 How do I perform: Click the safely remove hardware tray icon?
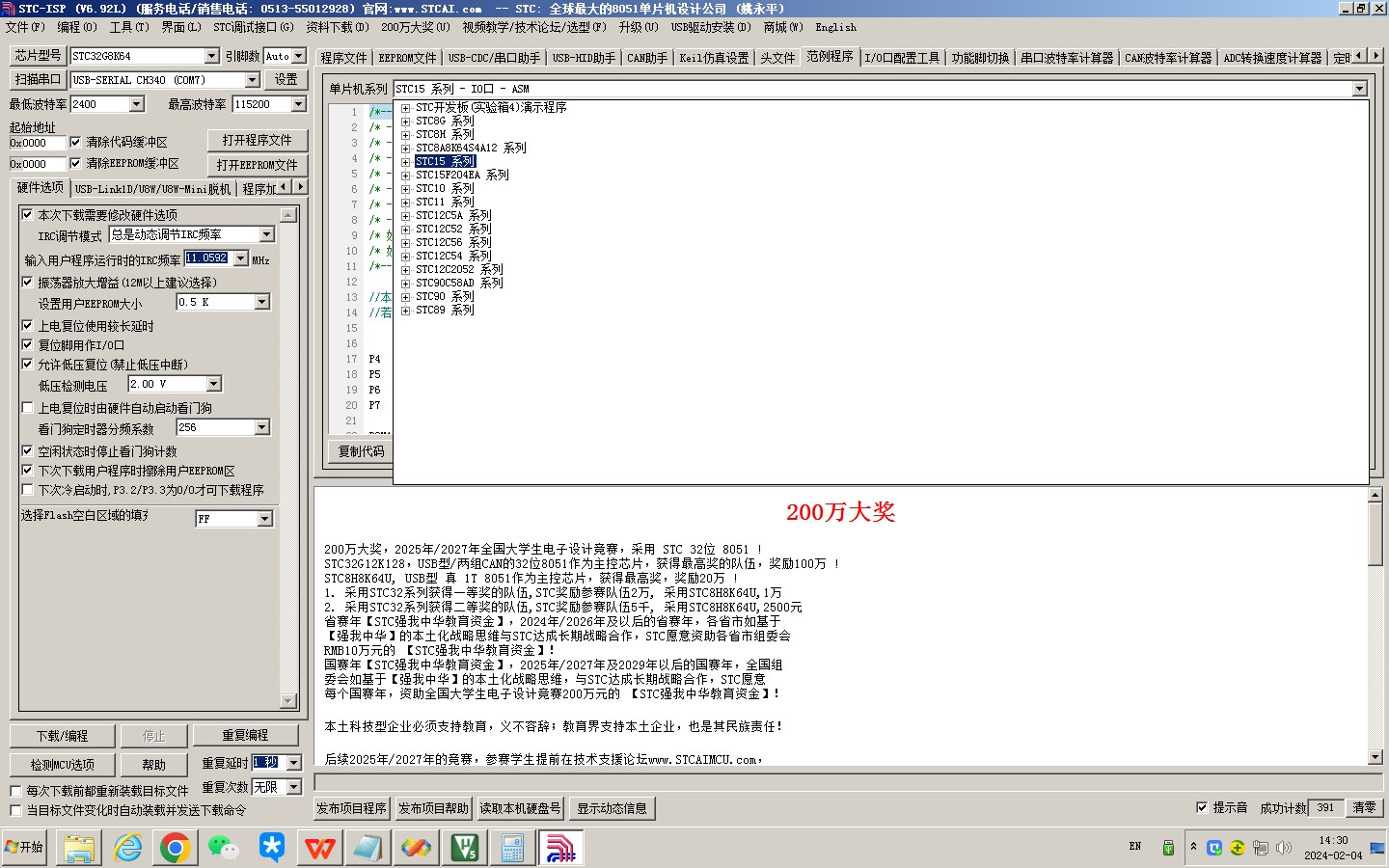point(1168,848)
